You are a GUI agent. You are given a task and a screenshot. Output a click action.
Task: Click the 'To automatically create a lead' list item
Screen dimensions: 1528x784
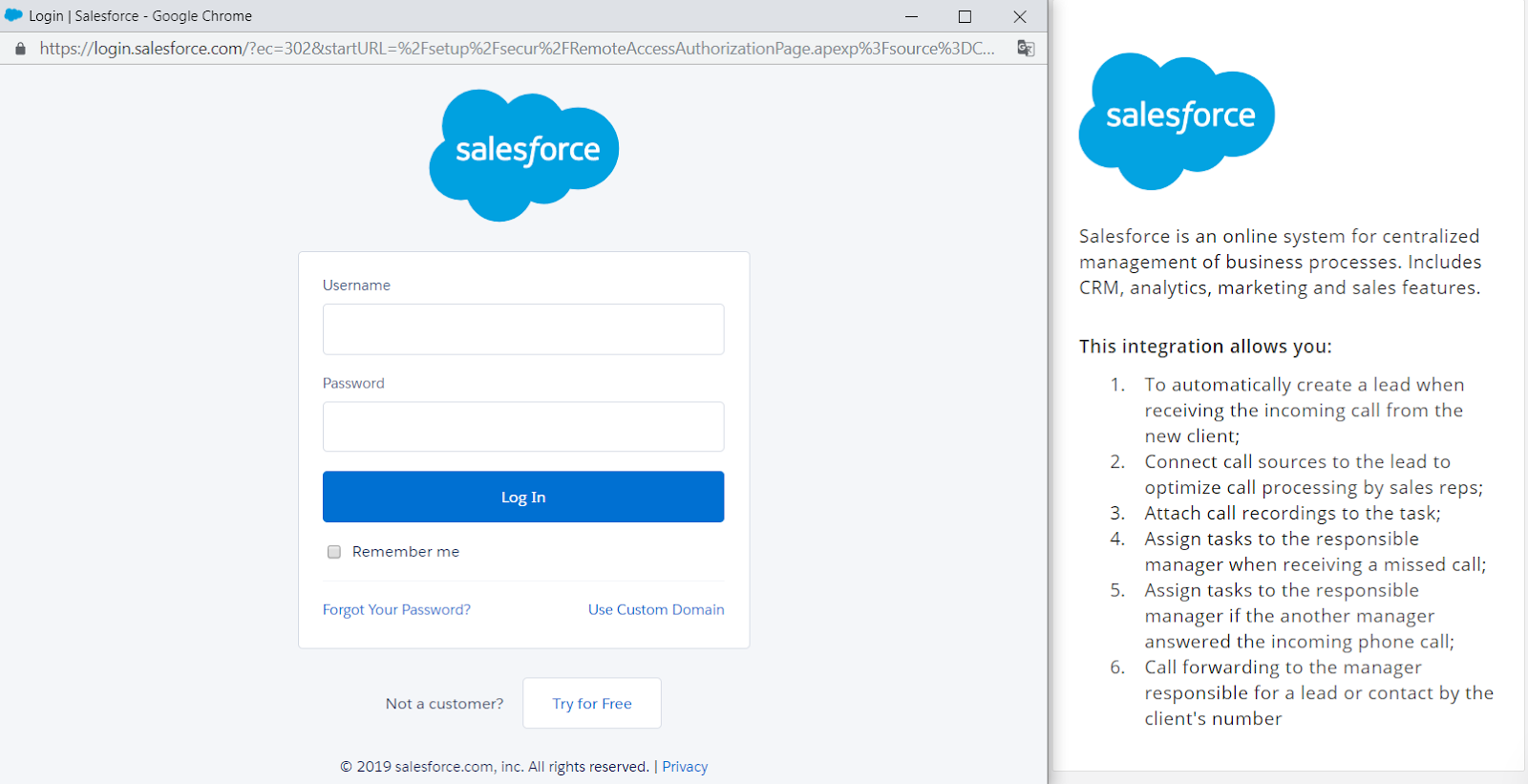(x=1305, y=410)
